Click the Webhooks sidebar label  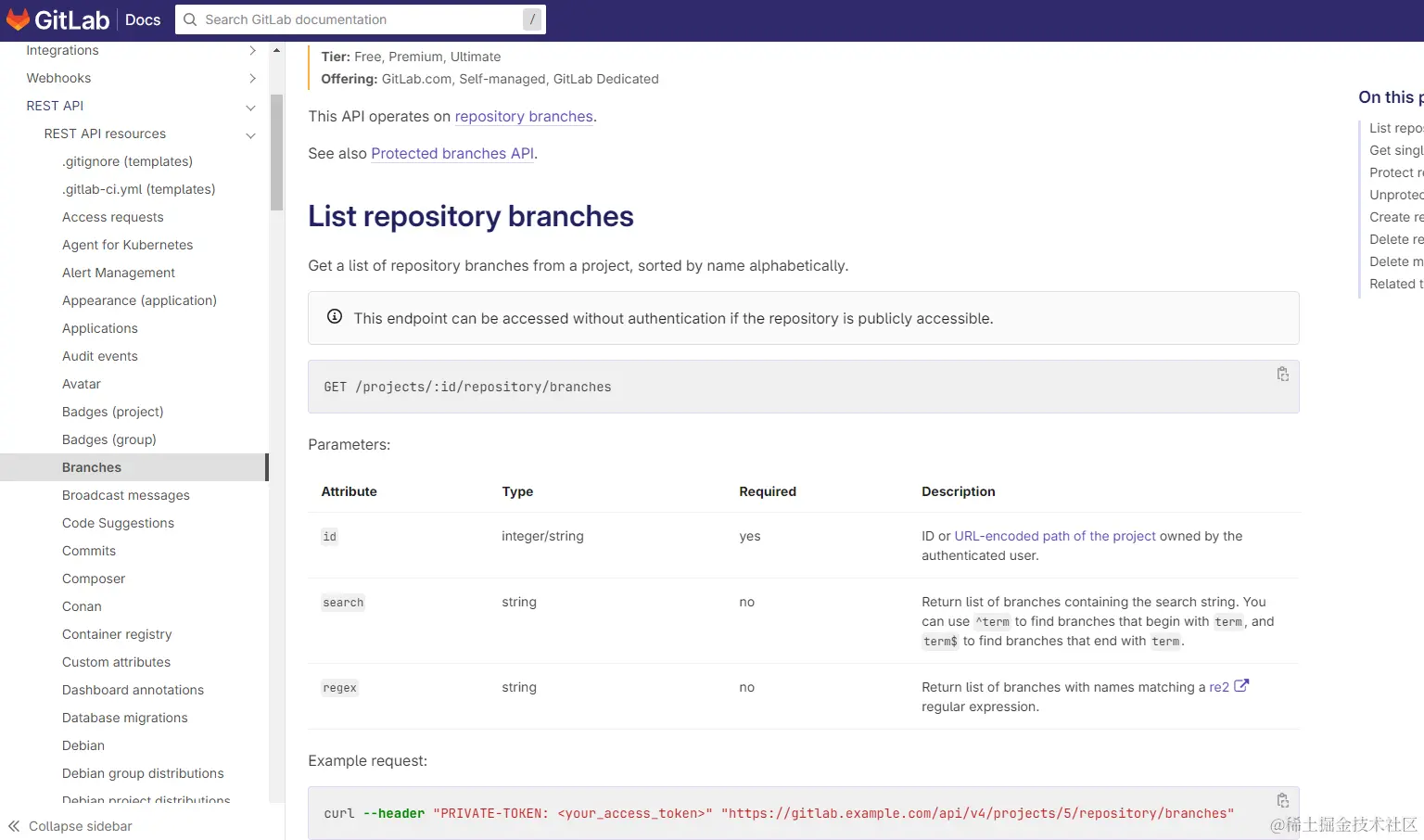click(x=58, y=78)
